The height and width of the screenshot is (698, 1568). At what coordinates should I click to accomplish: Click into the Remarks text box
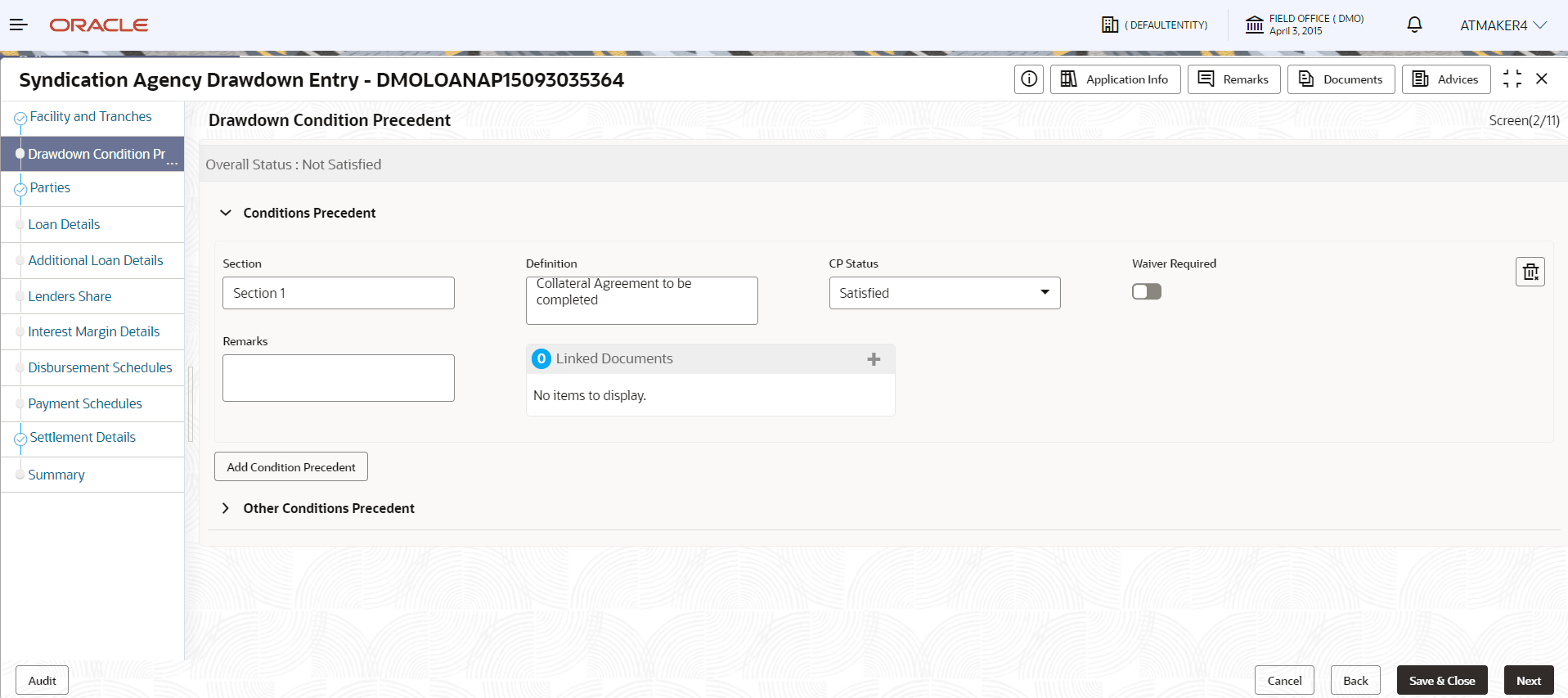point(339,378)
